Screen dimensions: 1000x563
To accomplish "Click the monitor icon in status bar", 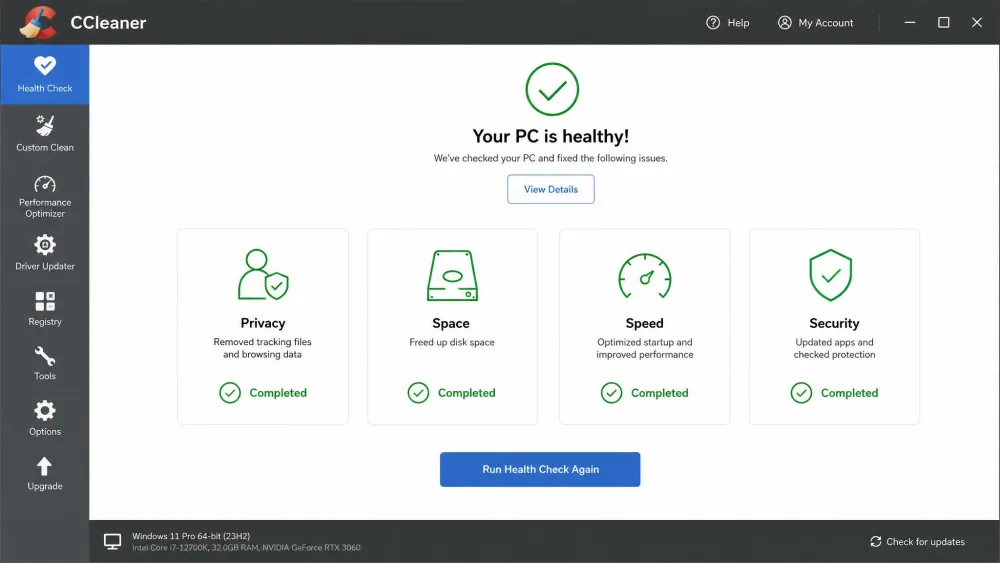I will pos(112,542).
